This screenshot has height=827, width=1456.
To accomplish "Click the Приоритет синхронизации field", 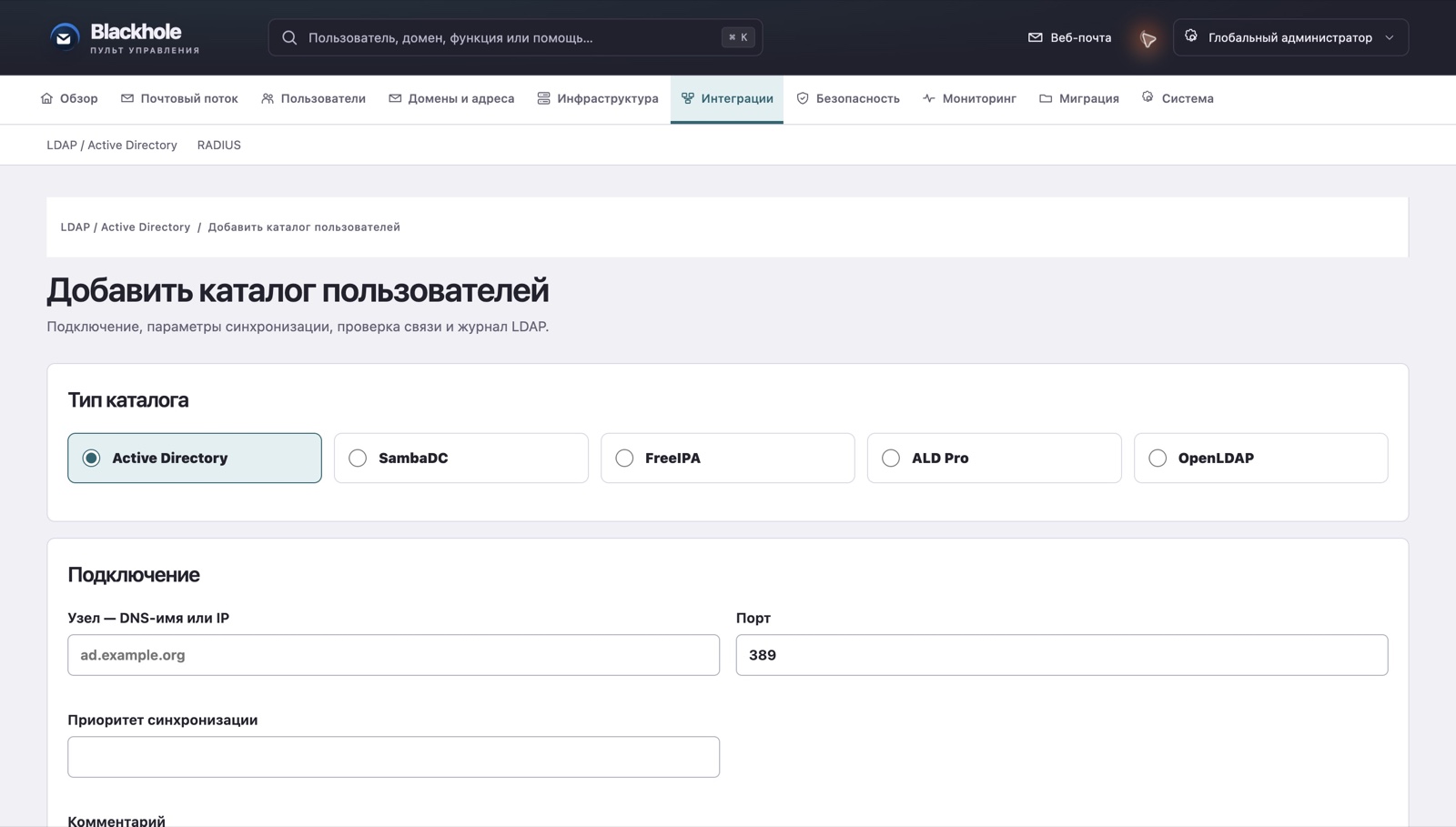I will pyautogui.click(x=393, y=757).
